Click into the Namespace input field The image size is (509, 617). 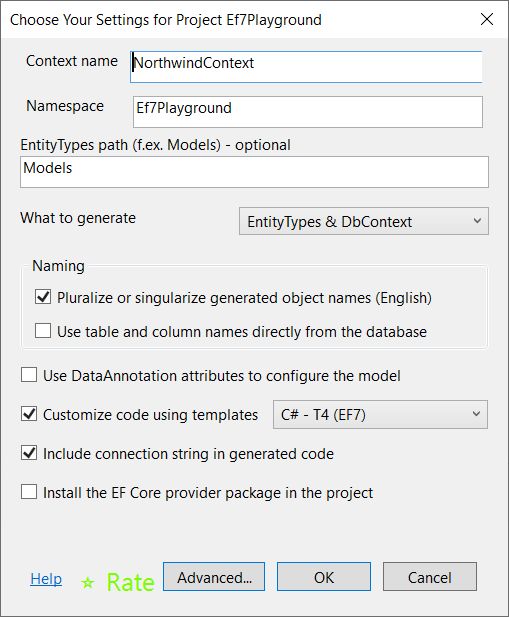click(x=308, y=112)
